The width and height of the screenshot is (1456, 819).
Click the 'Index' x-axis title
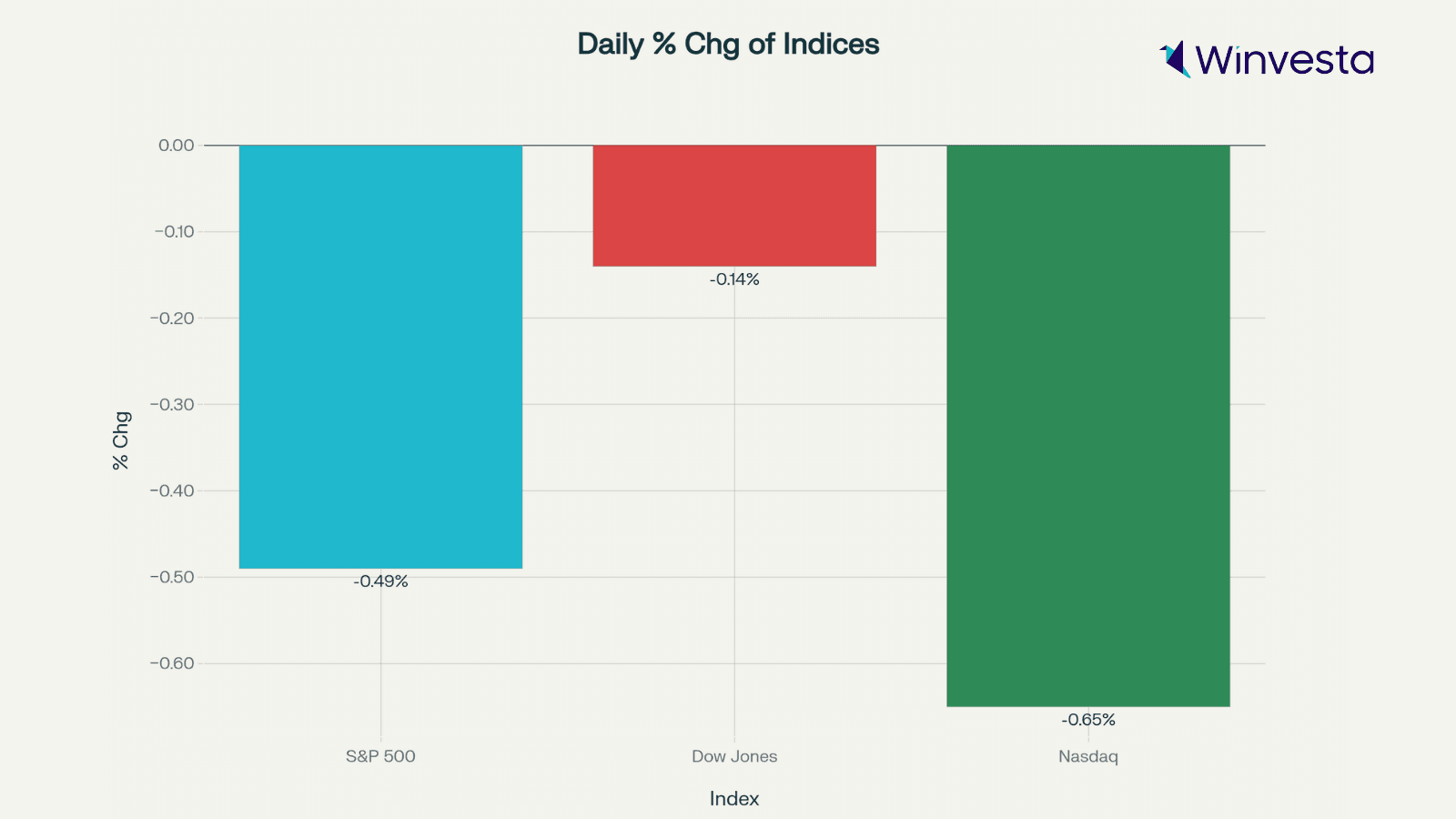point(734,798)
